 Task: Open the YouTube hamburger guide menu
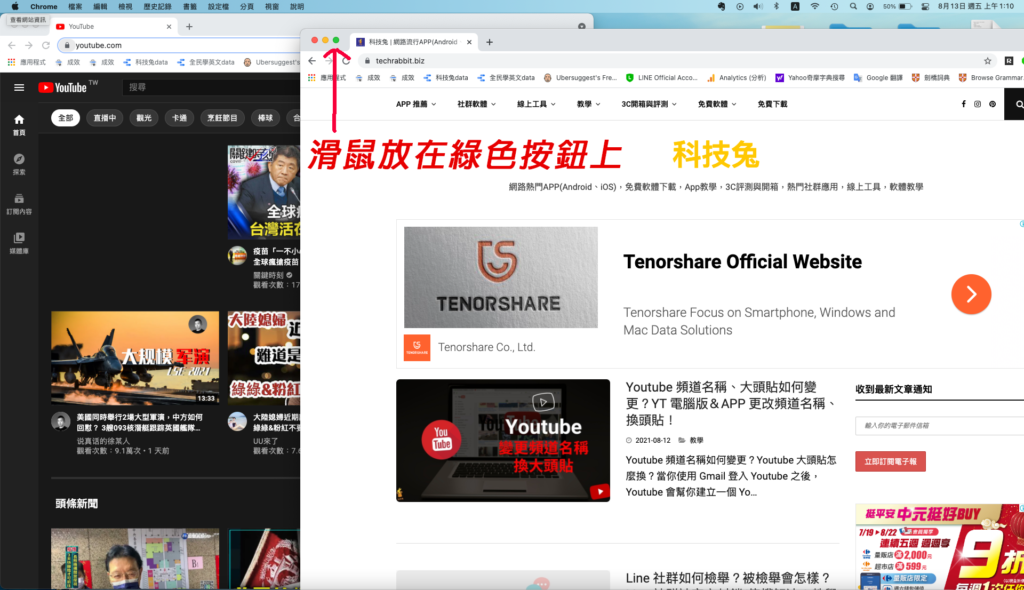pos(19,88)
